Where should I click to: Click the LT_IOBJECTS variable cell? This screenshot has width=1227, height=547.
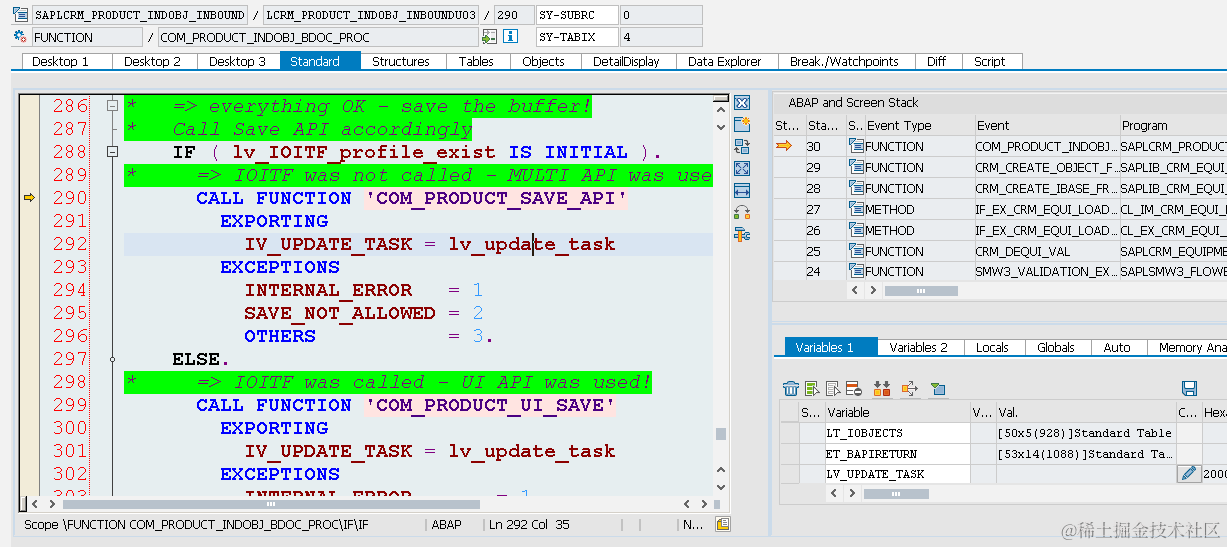(x=897, y=433)
